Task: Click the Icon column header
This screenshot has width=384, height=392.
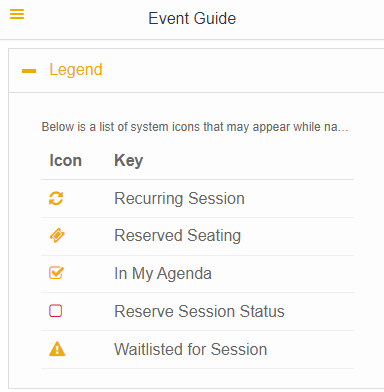Action: click(x=65, y=160)
